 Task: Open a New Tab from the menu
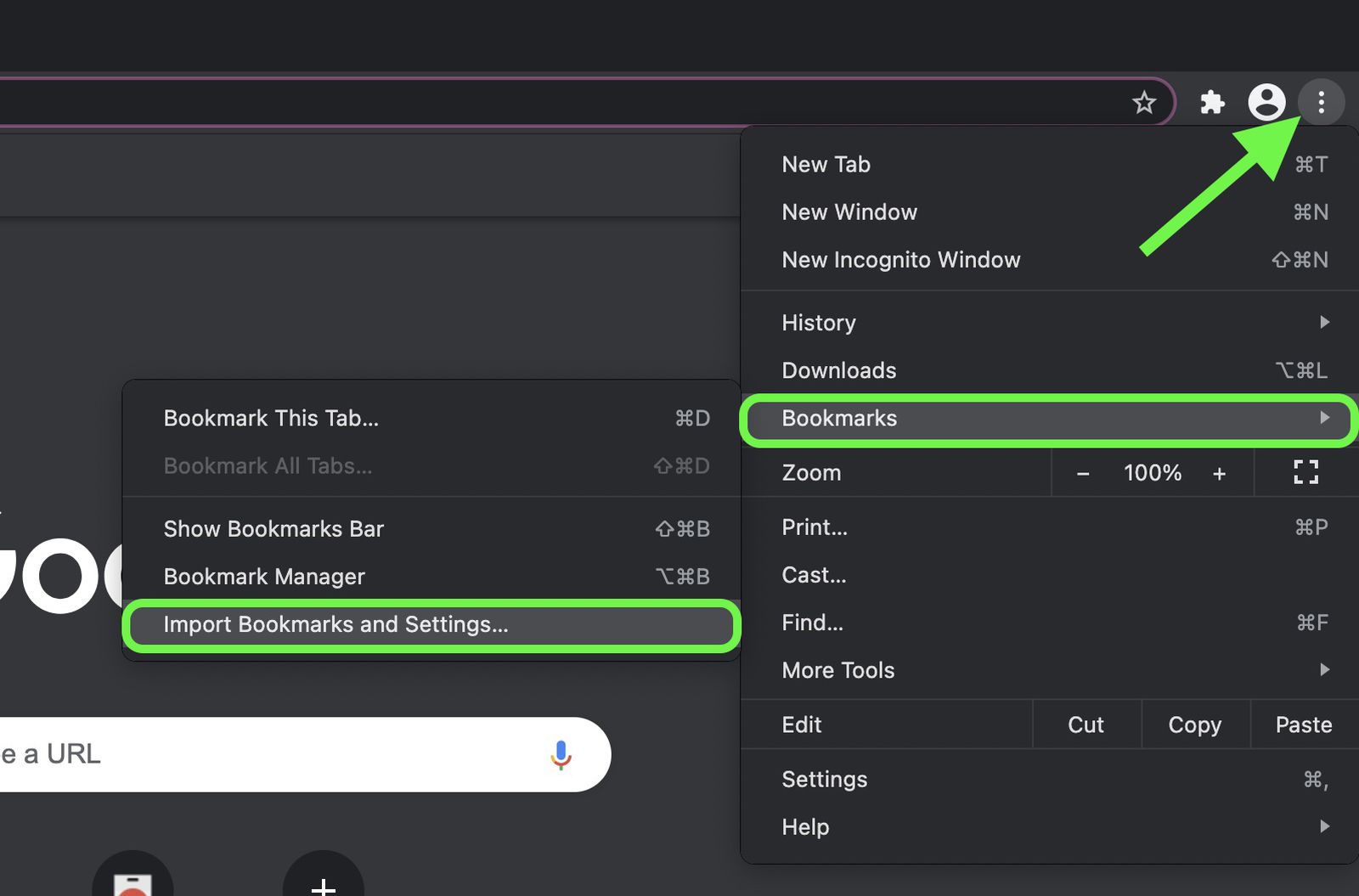pos(826,164)
